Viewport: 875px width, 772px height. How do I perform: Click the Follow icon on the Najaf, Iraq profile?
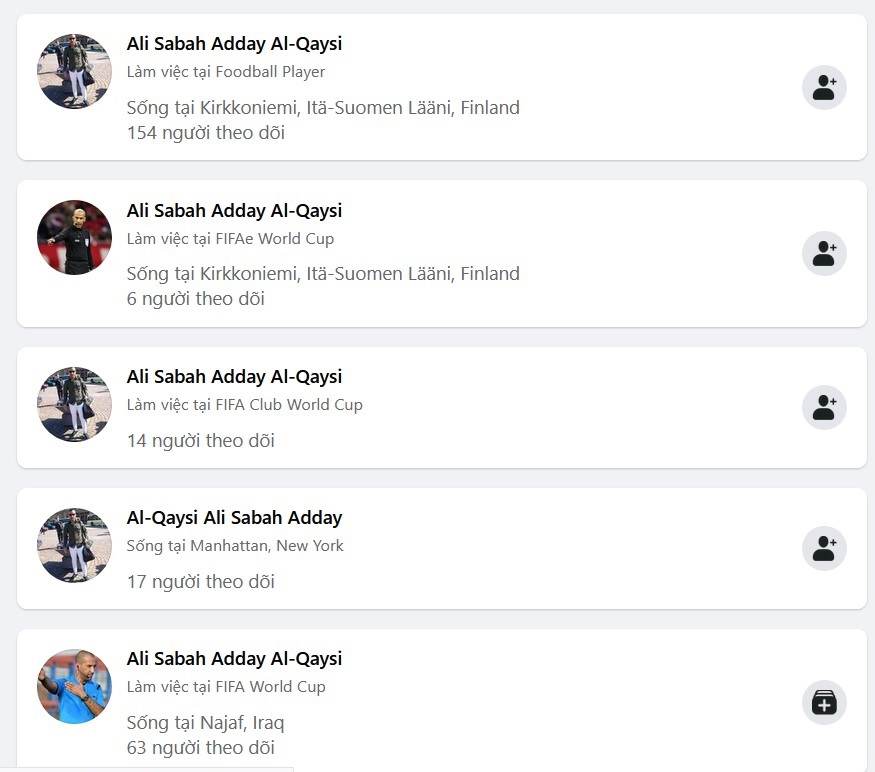824,703
